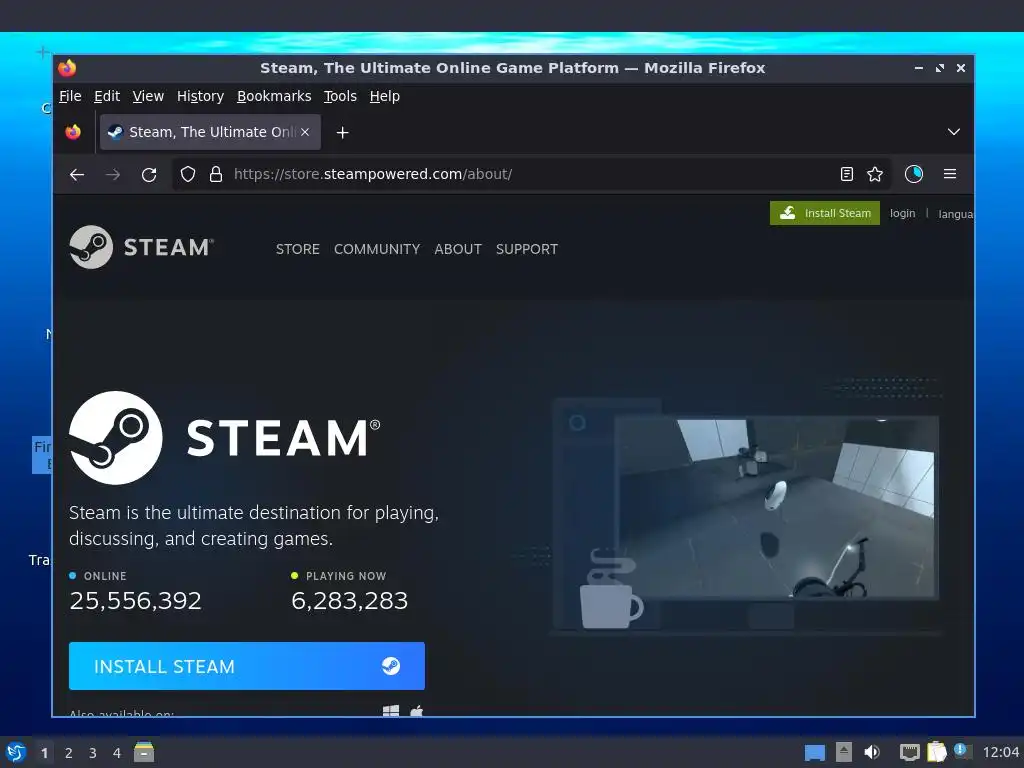Open the History menu
1024x768 pixels.
click(200, 96)
